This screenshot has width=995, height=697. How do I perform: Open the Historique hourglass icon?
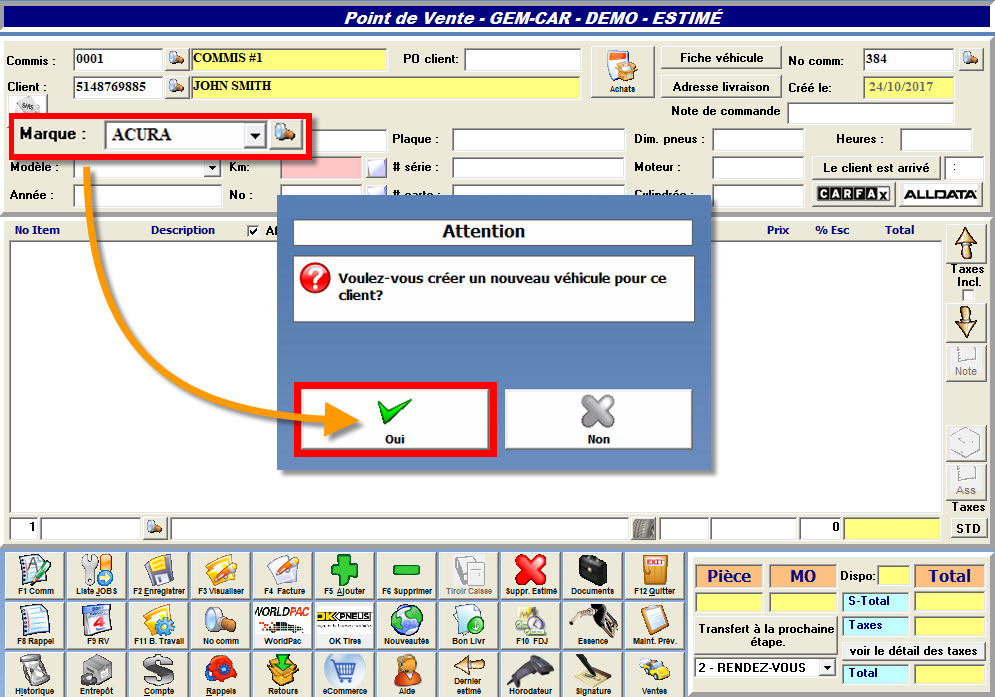36,674
